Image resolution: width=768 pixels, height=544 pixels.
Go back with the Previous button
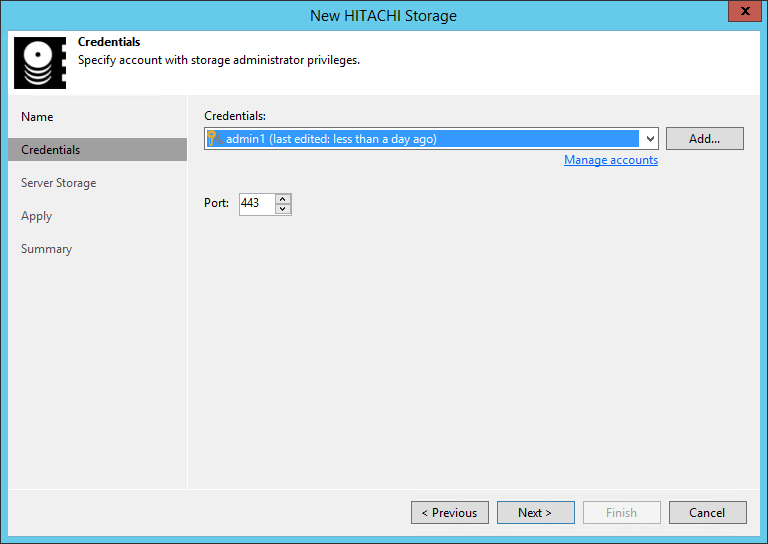[449, 513]
